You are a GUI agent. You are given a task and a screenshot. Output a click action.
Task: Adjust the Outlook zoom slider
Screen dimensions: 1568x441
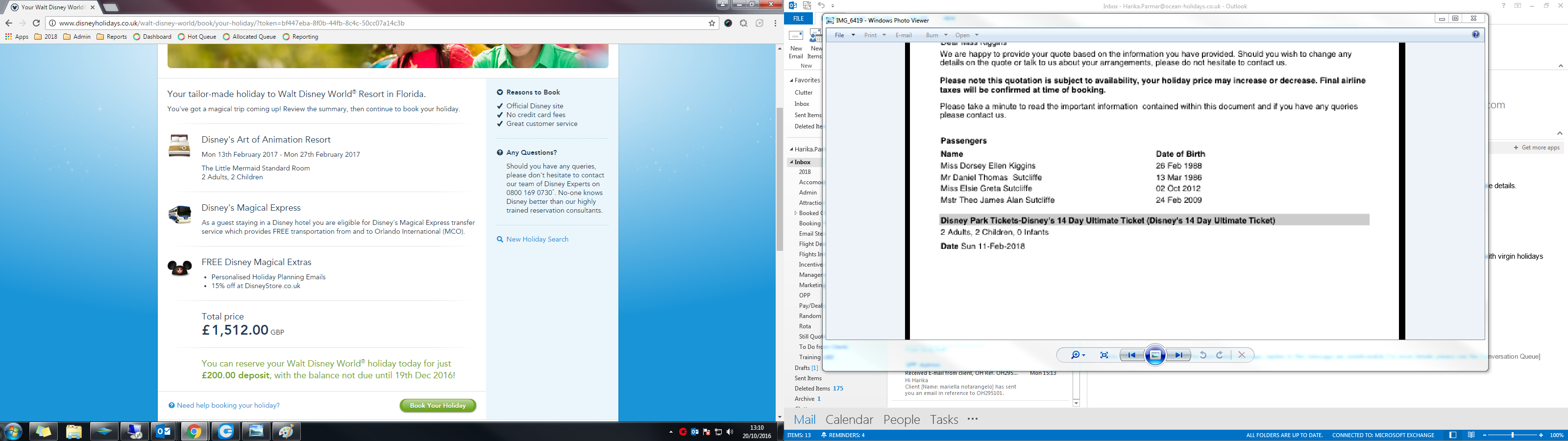1513,436
